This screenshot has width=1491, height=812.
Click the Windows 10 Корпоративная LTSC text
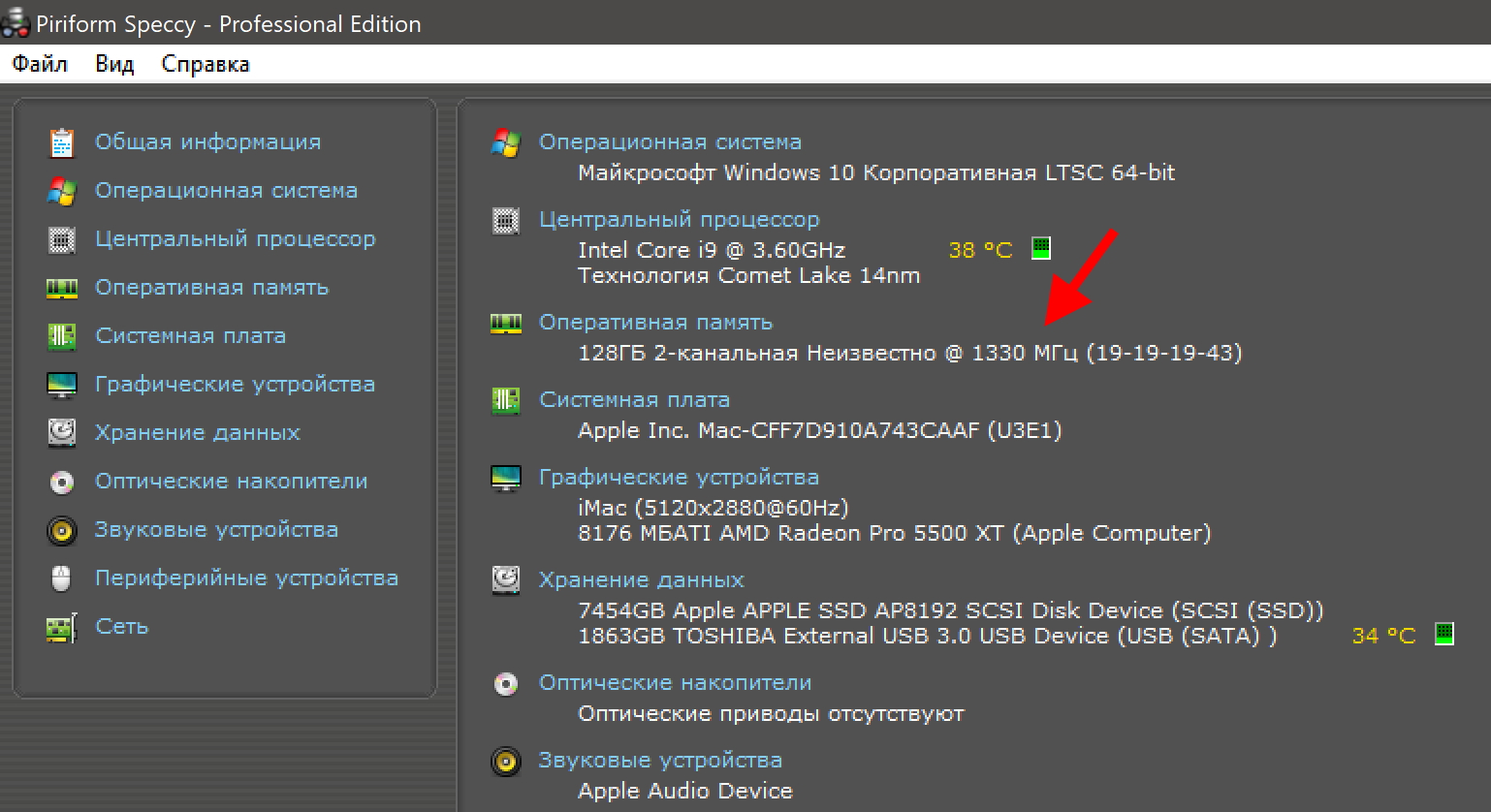pos(876,173)
